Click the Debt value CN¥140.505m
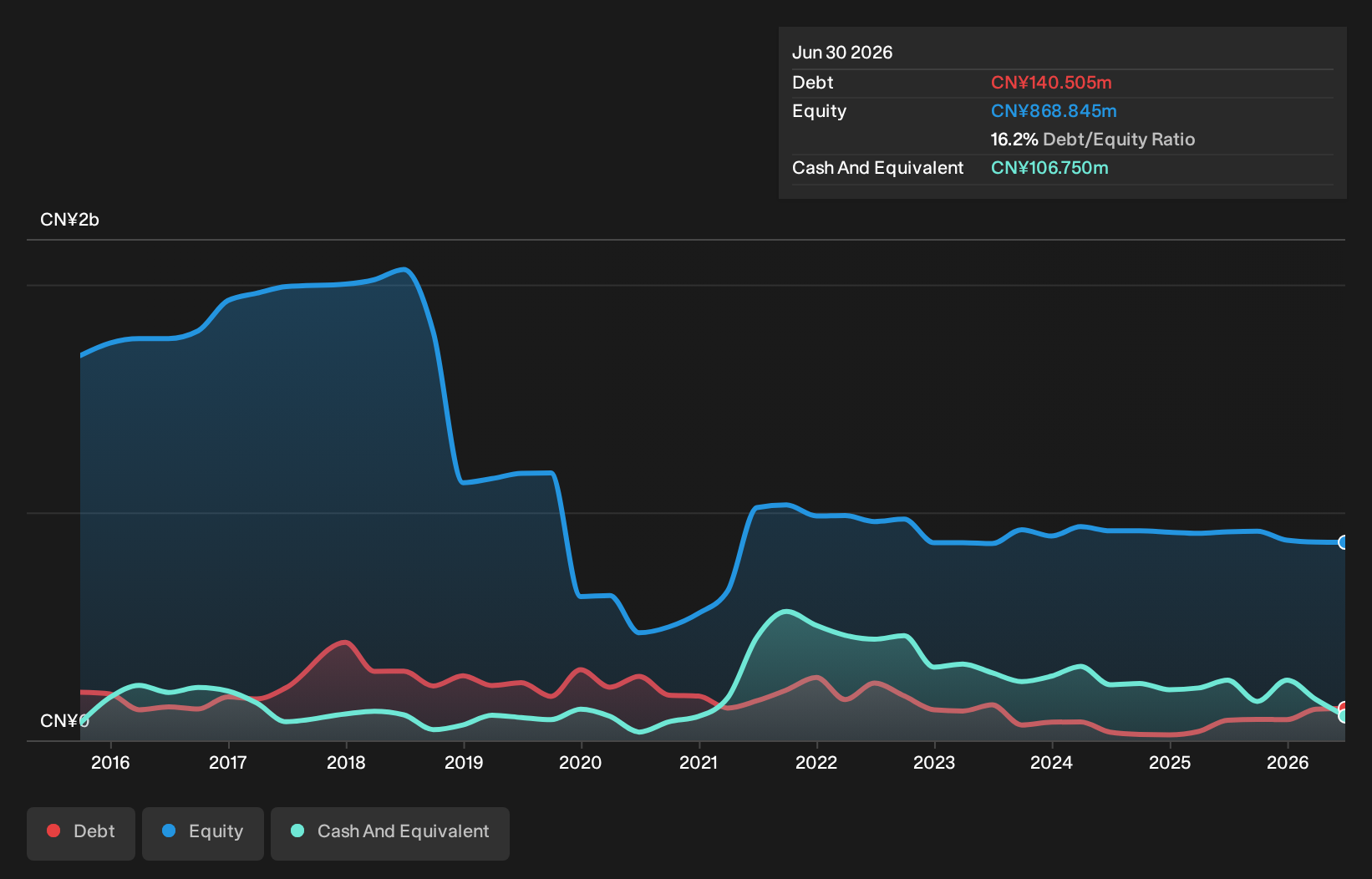The image size is (1372, 879). 1051,83
